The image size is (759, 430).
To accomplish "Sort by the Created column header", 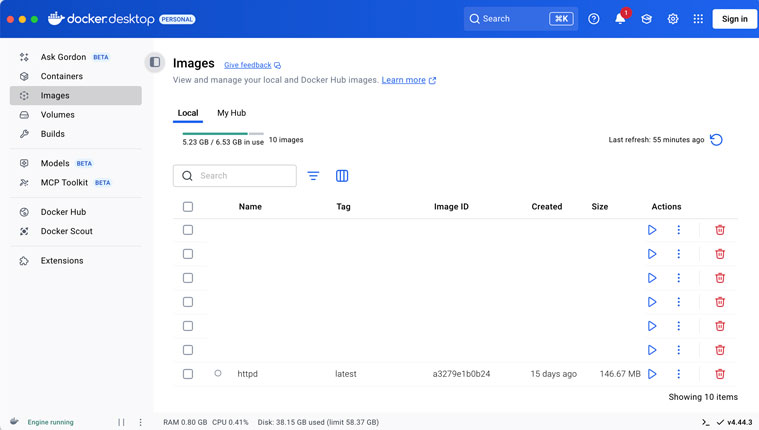I will pyautogui.click(x=546, y=207).
